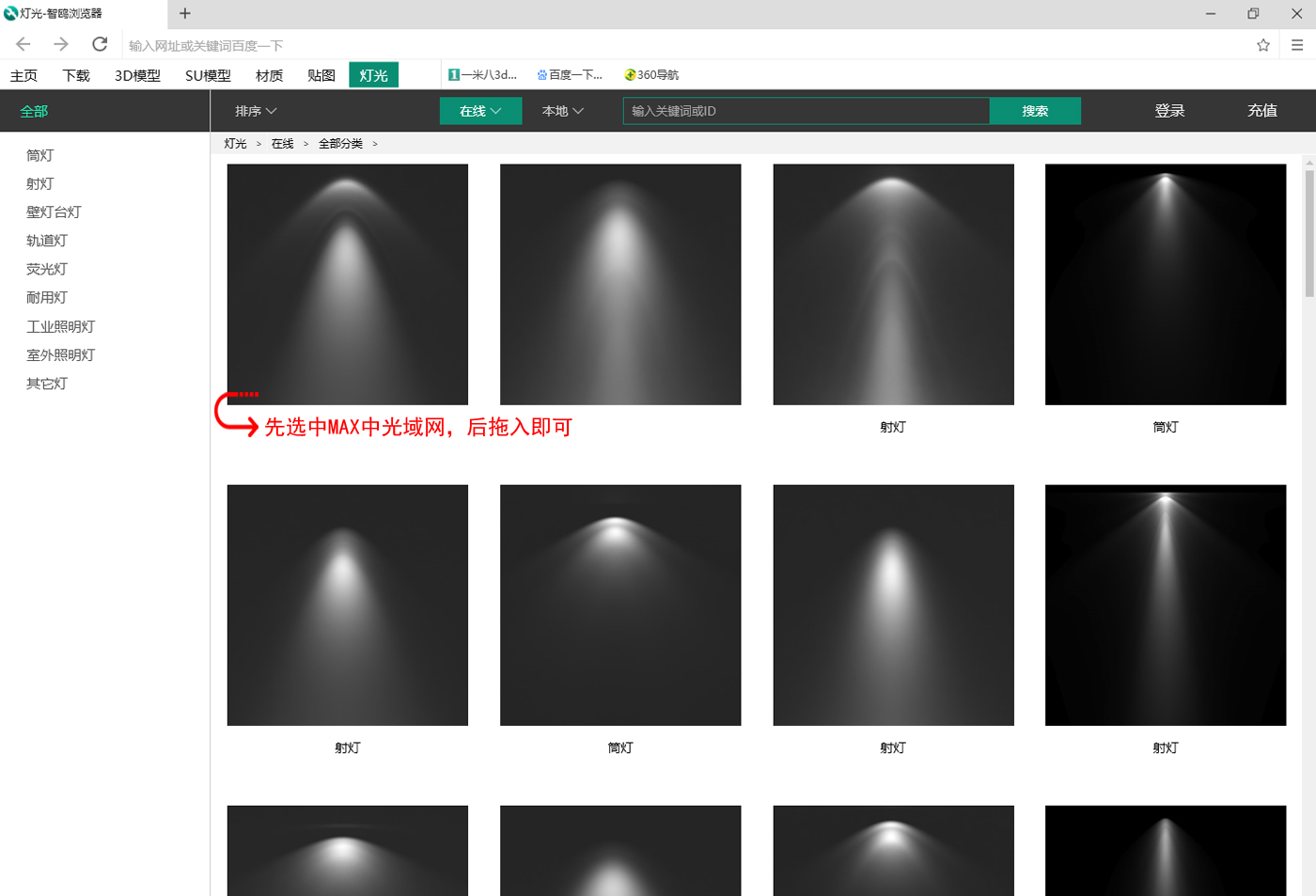This screenshot has width=1316, height=896.
Task: Click the 登录 login link
Action: (1168, 110)
